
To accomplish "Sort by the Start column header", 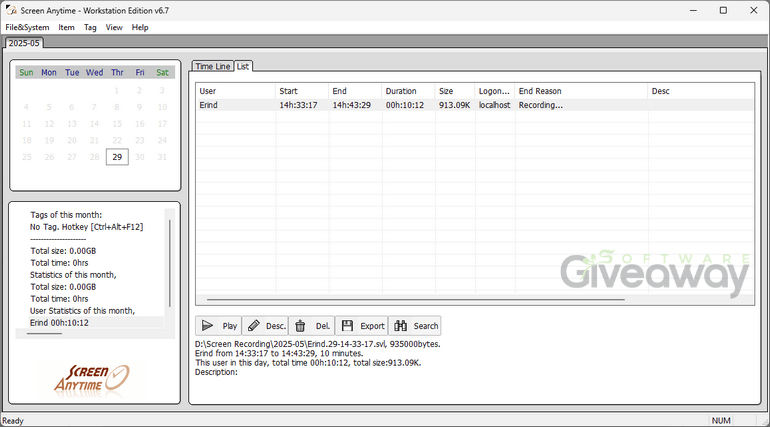I will (x=302, y=91).
